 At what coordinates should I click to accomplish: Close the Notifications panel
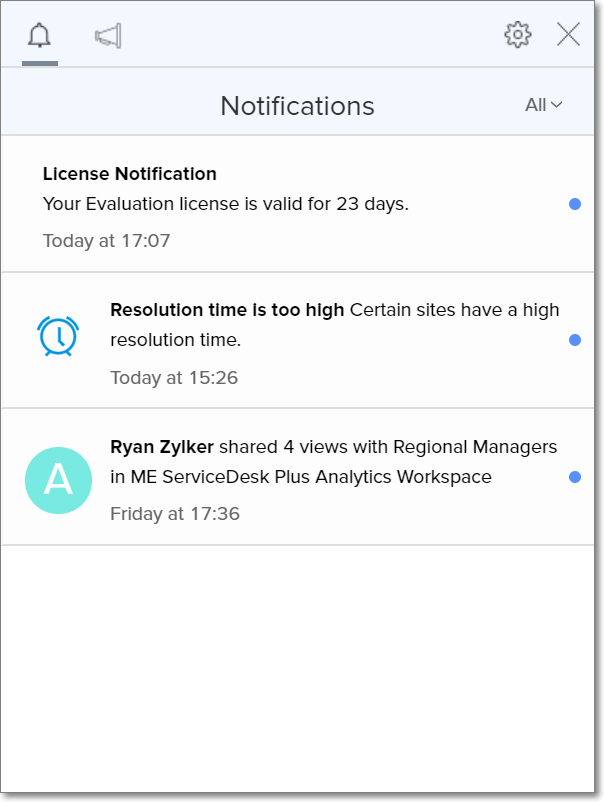(568, 35)
